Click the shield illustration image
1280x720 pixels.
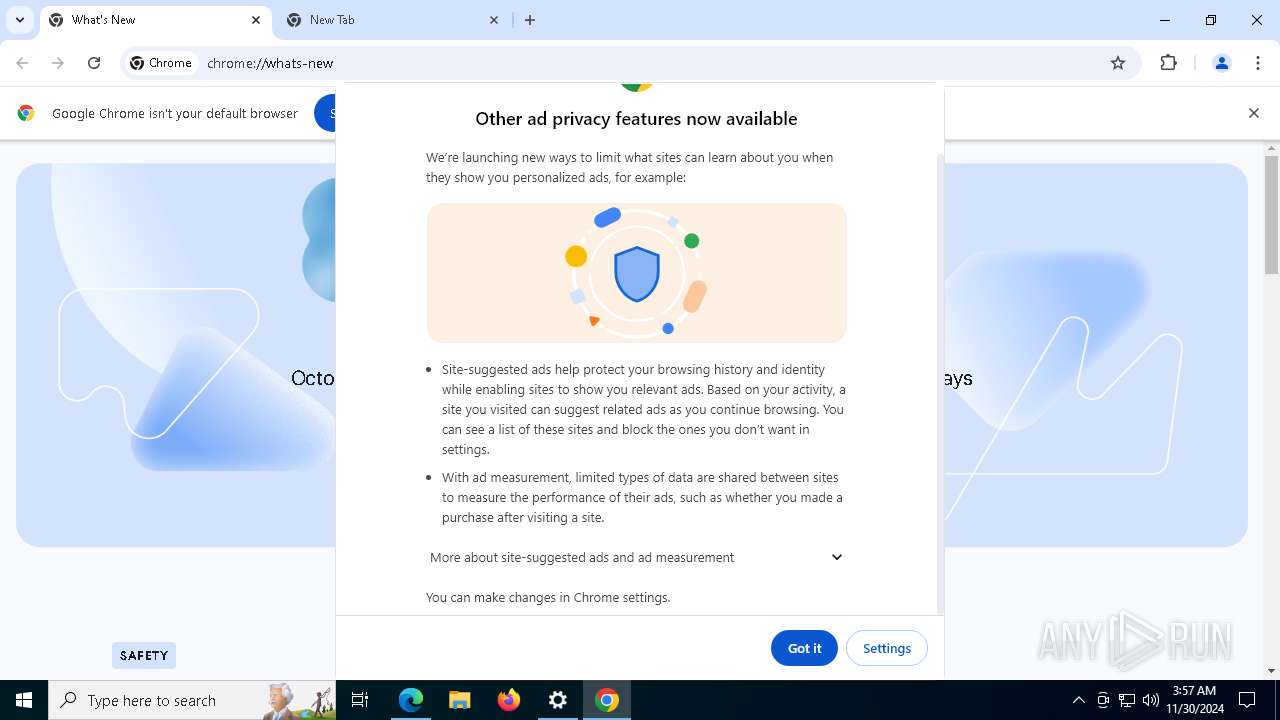[637, 273]
